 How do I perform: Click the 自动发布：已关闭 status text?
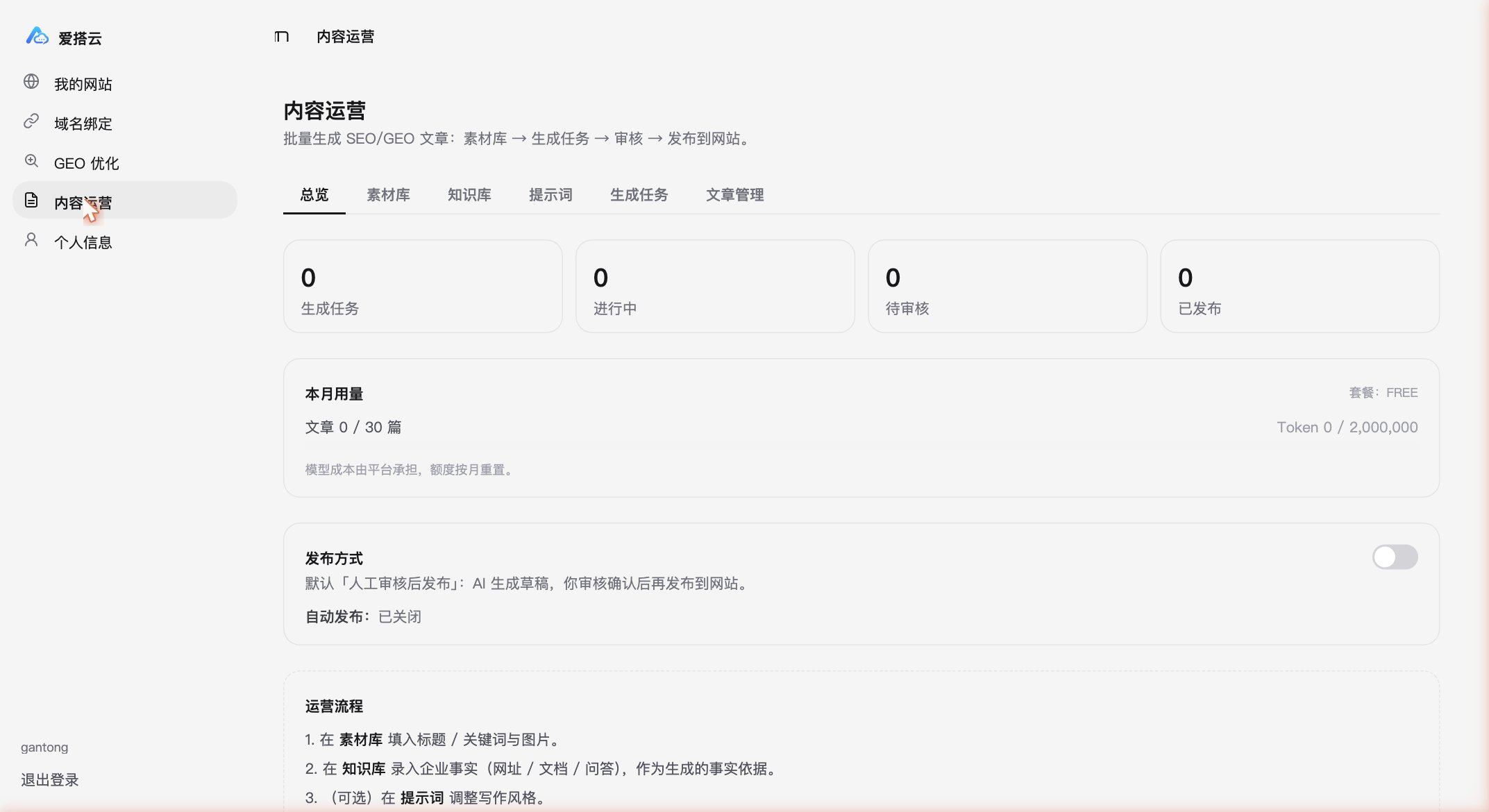click(363, 617)
